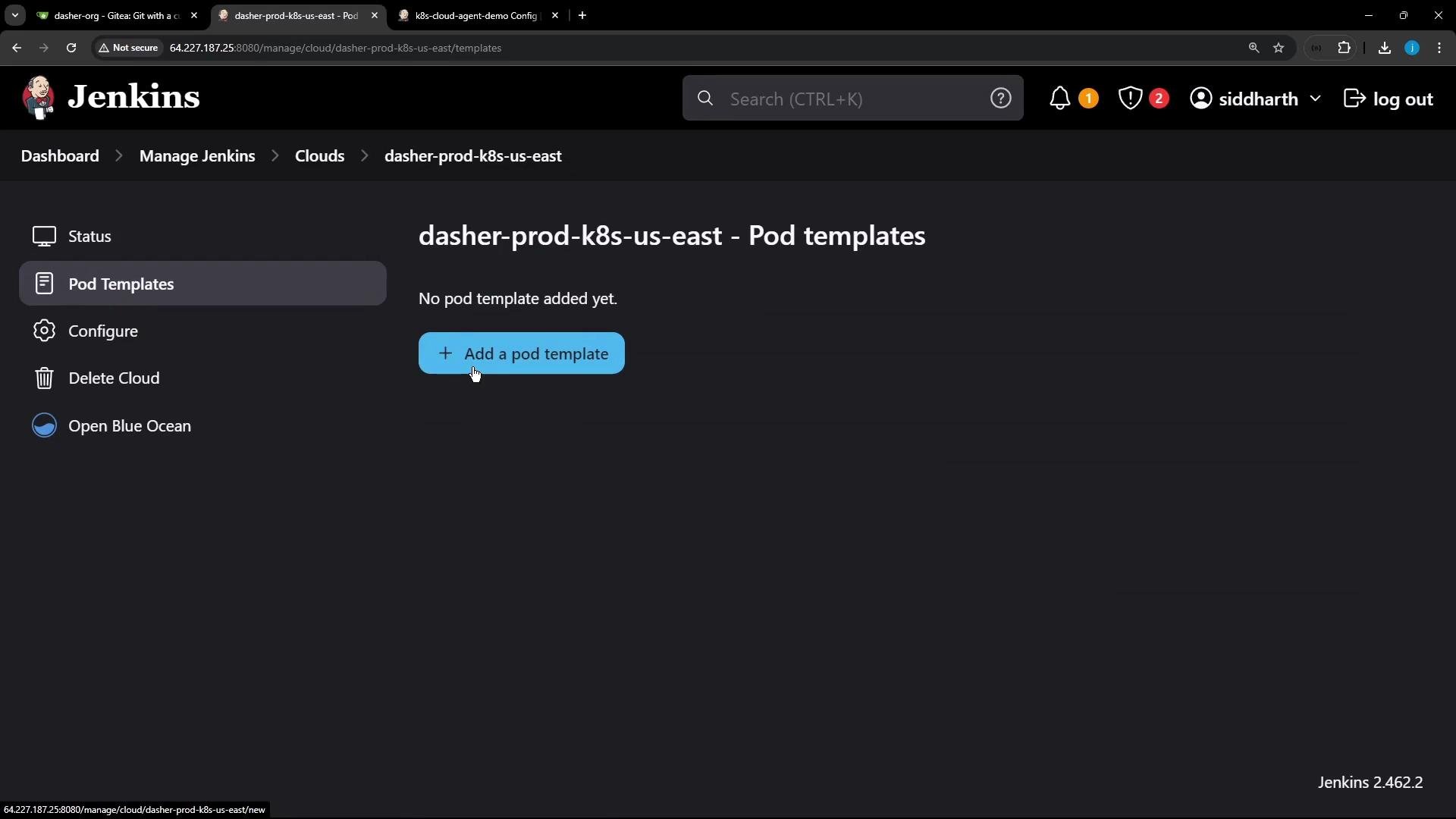Reload the current page
1456x819 pixels.
[x=71, y=48]
